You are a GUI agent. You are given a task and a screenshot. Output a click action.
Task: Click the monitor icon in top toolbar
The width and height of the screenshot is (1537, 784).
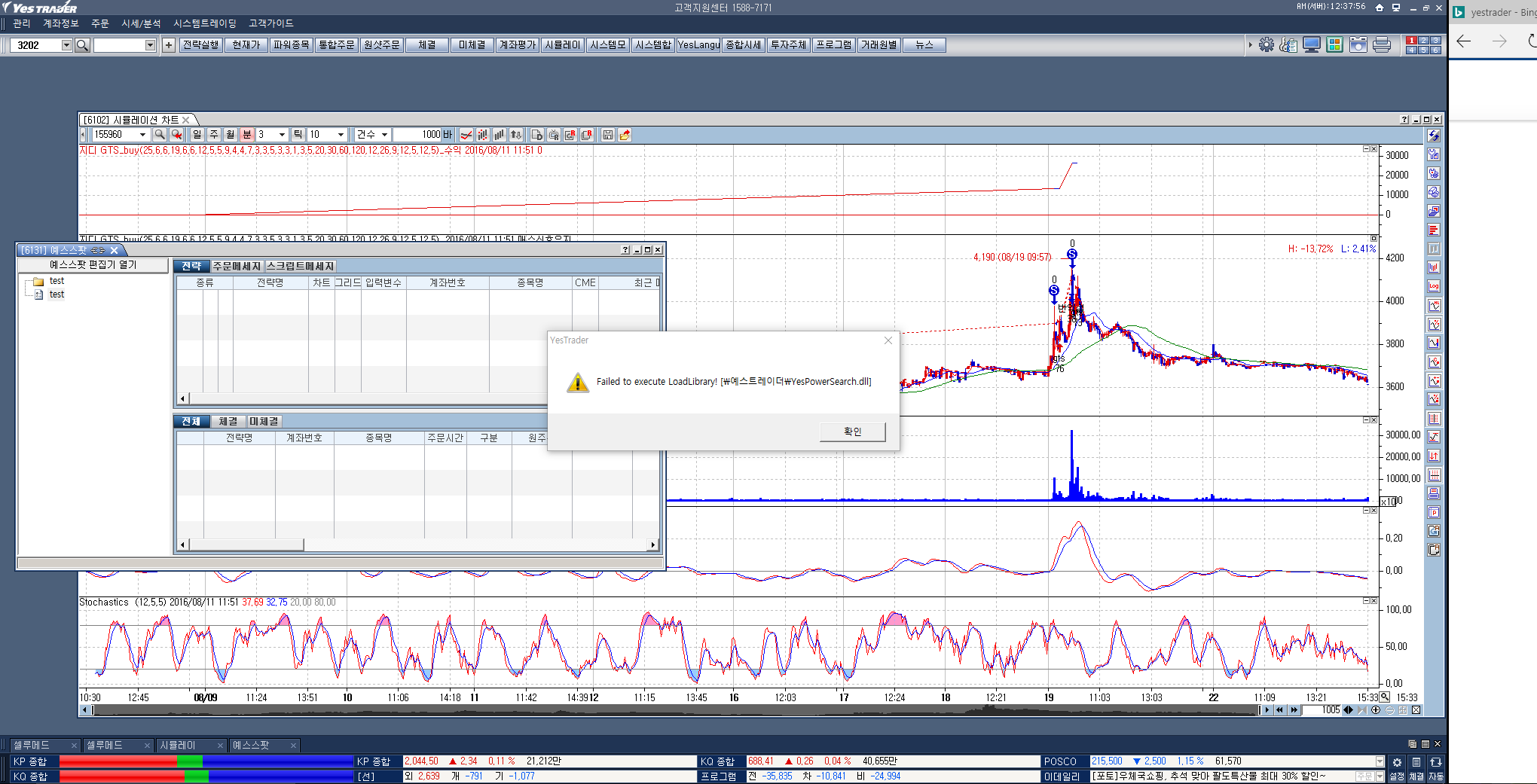pos(1312,45)
